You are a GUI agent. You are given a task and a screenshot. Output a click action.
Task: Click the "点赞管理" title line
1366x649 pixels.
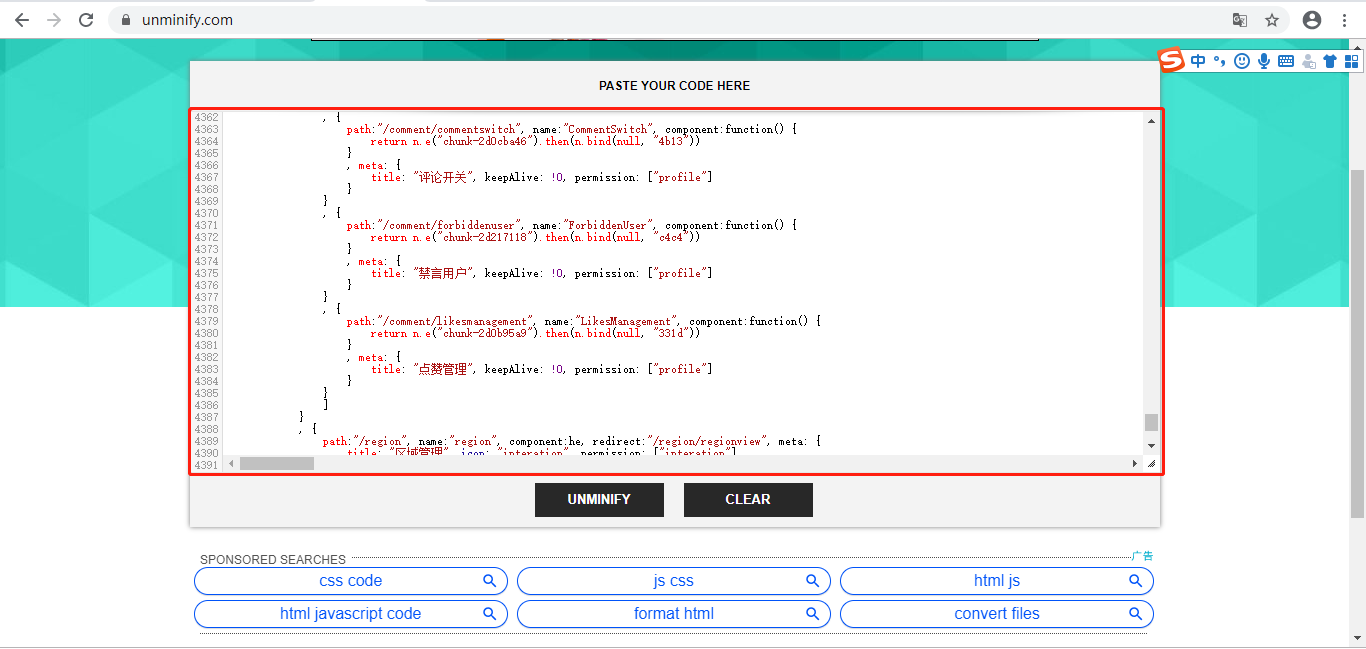pyautogui.click(x=541, y=369)
